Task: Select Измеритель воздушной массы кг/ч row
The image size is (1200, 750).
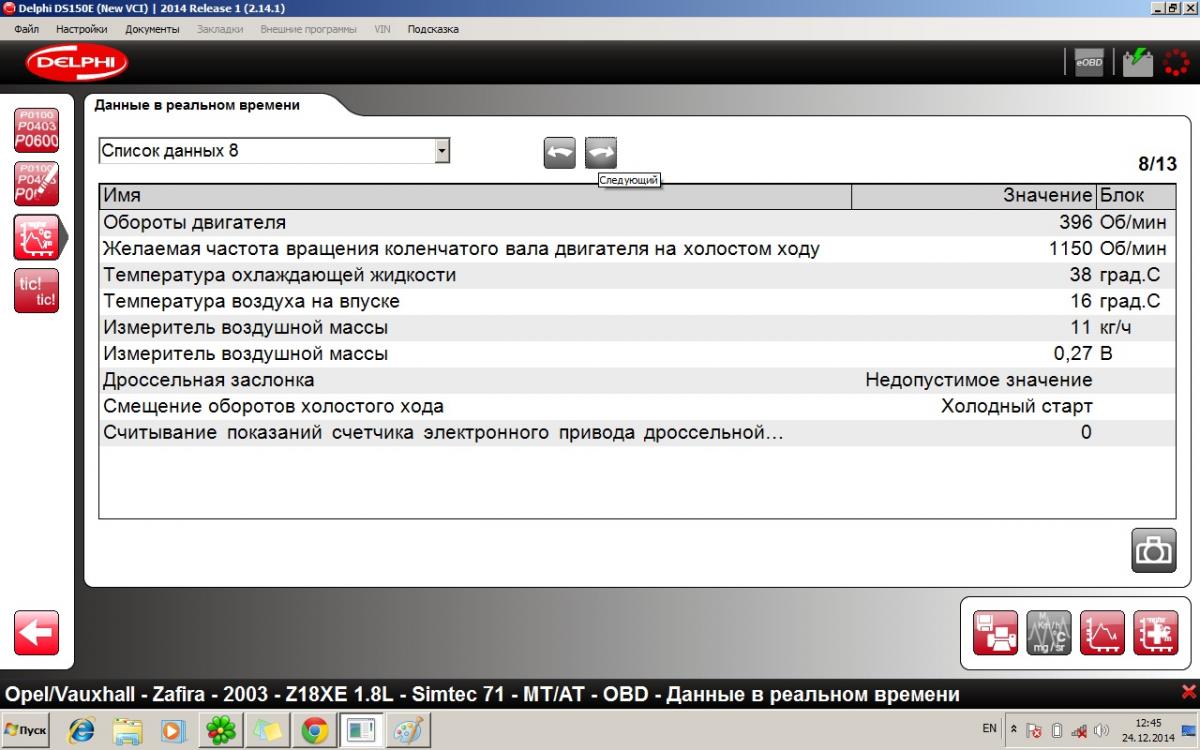Action: (635, 327)
